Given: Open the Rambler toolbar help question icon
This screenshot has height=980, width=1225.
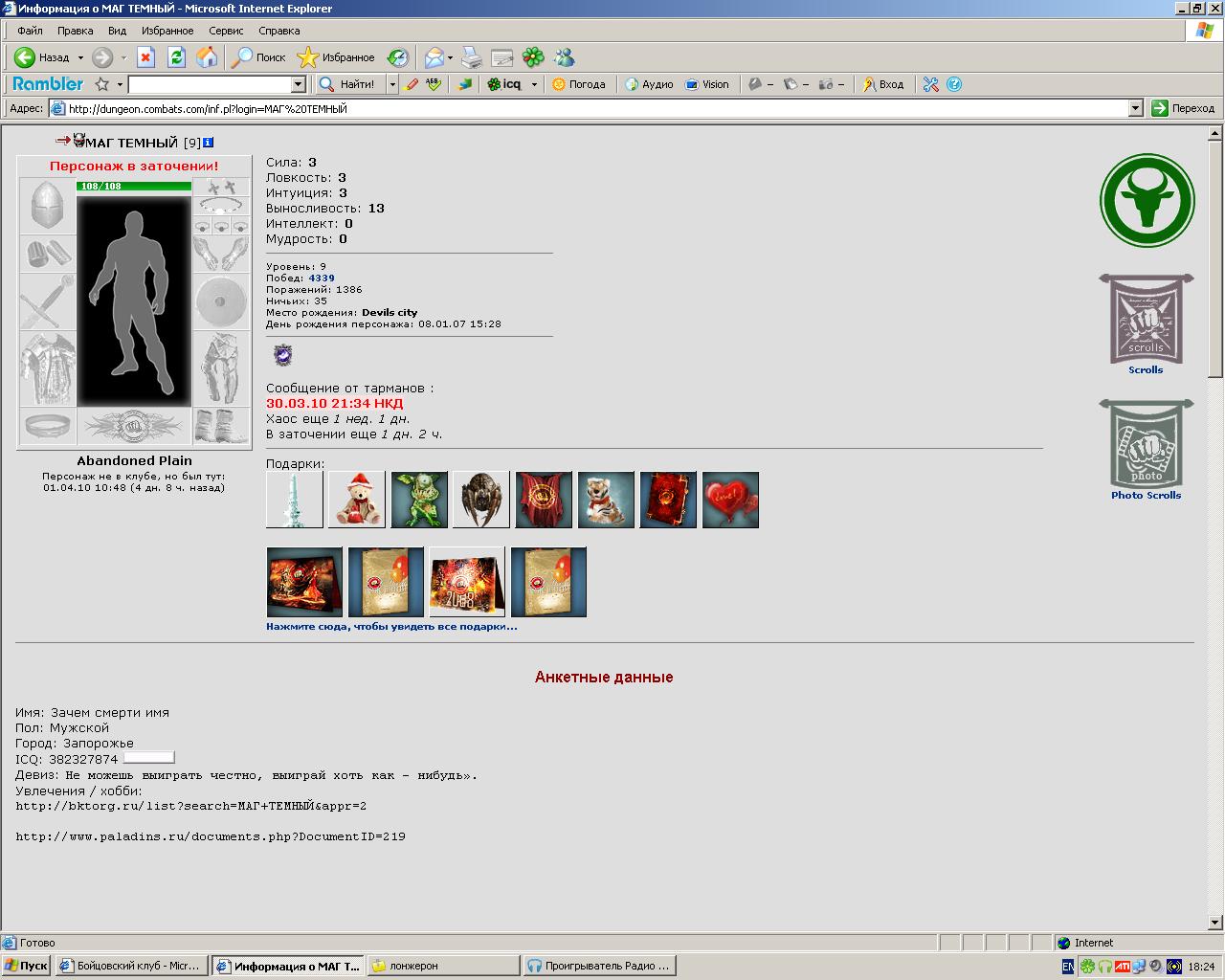Looking at the screenshot, I should pos(954,84).
